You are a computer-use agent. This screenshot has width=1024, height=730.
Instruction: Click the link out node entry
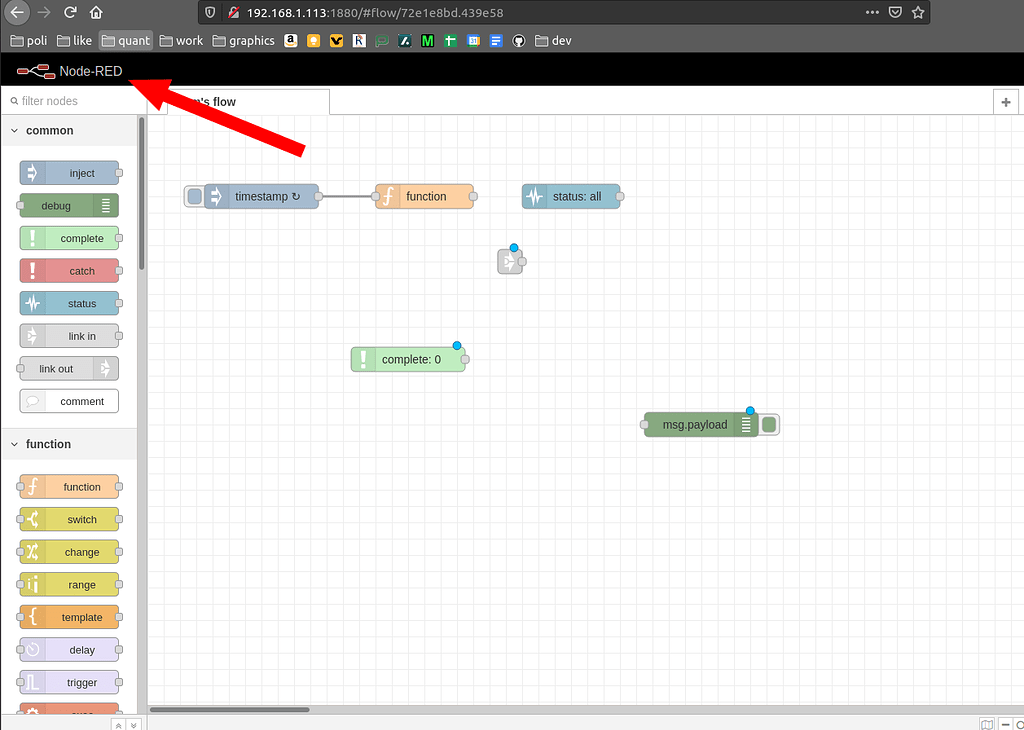point(60,368)
